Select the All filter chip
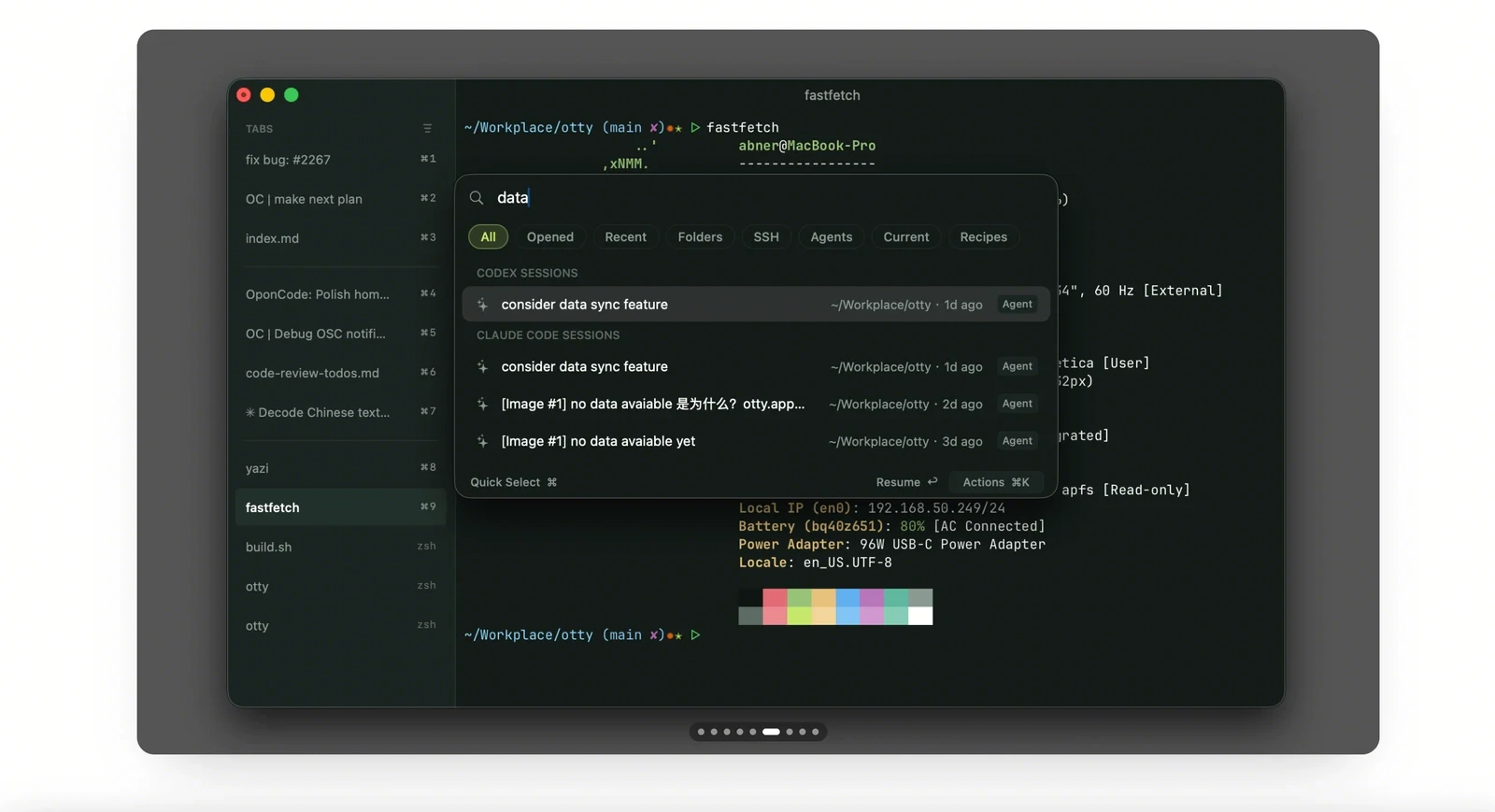Viewport: 1495px width, 812px height. tap(488, 237)
